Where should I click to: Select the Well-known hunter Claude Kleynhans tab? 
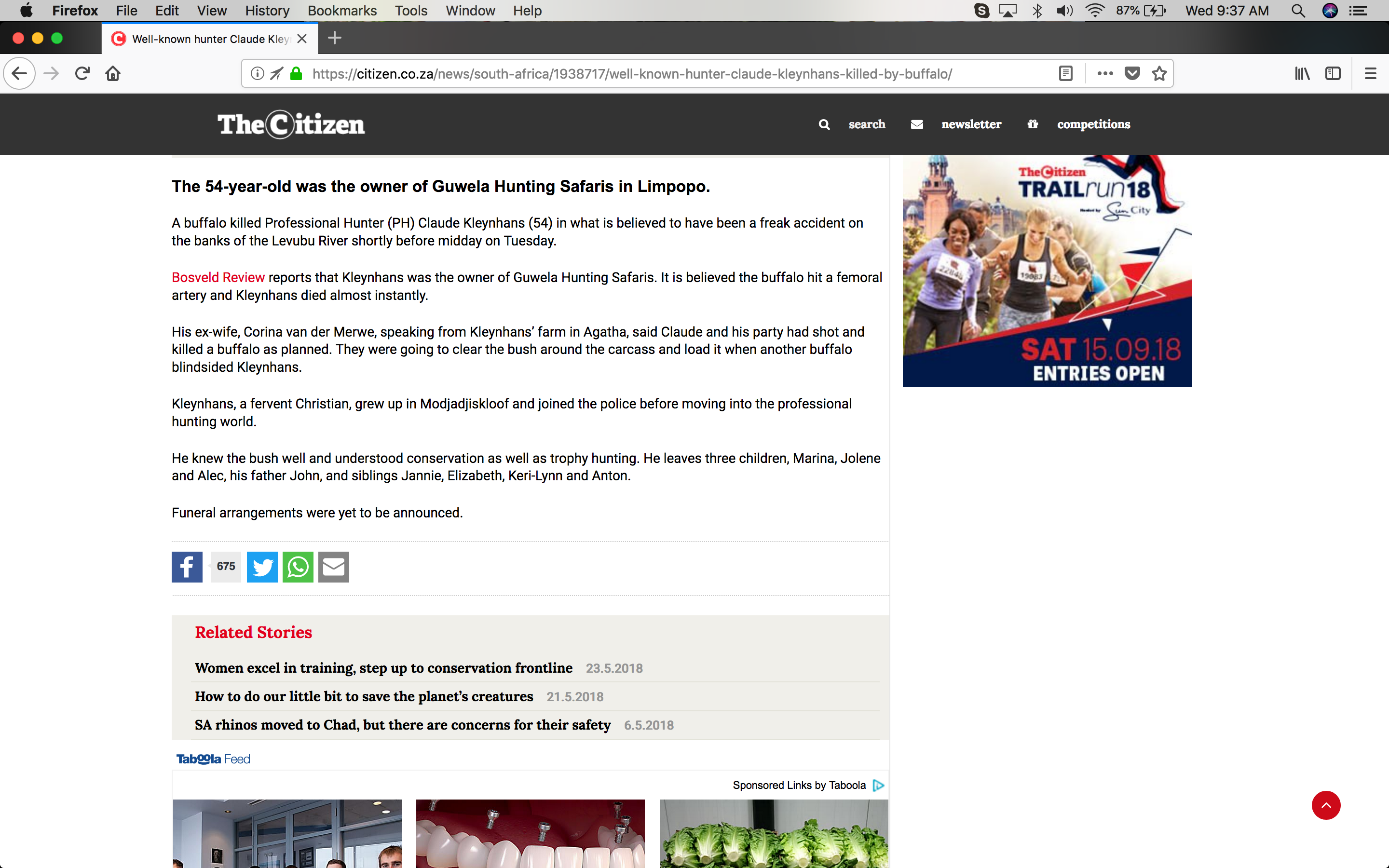210,39
